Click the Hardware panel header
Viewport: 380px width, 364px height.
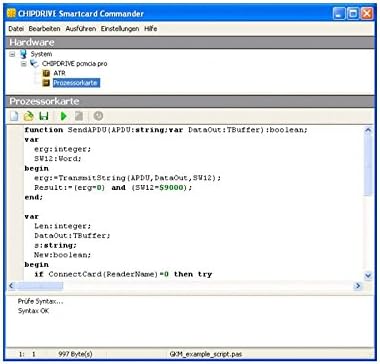click(190, 43)
